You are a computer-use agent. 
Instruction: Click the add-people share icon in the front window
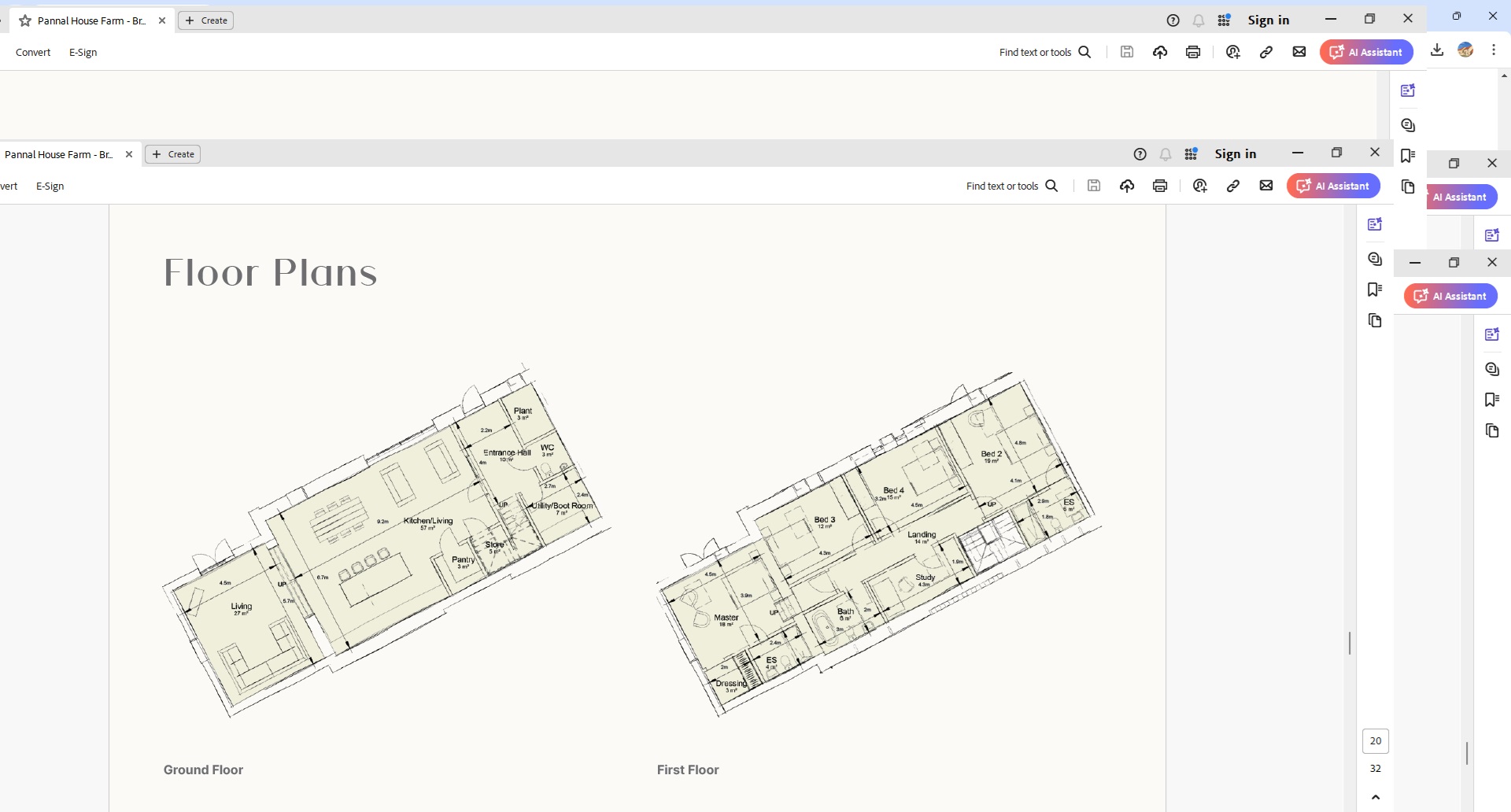tap(1200, 186)
